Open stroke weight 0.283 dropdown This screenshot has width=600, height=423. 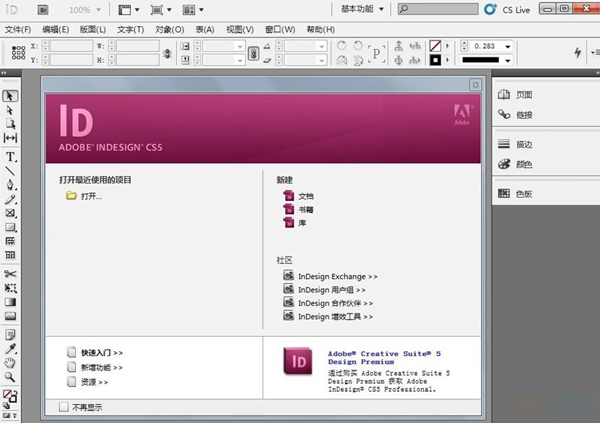pos(507,46)
